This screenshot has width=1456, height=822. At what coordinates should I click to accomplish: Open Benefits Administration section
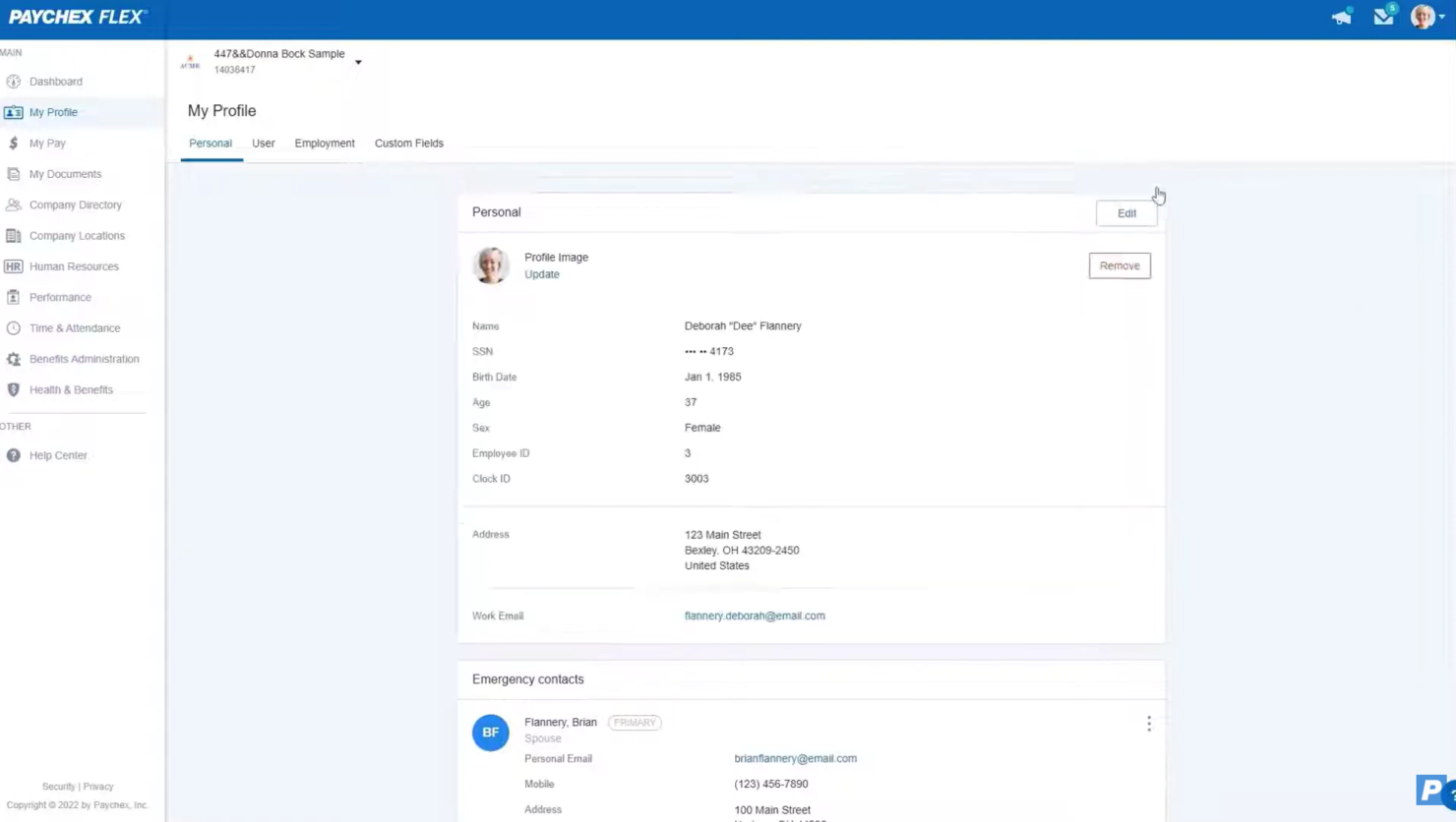coord(84,359)
